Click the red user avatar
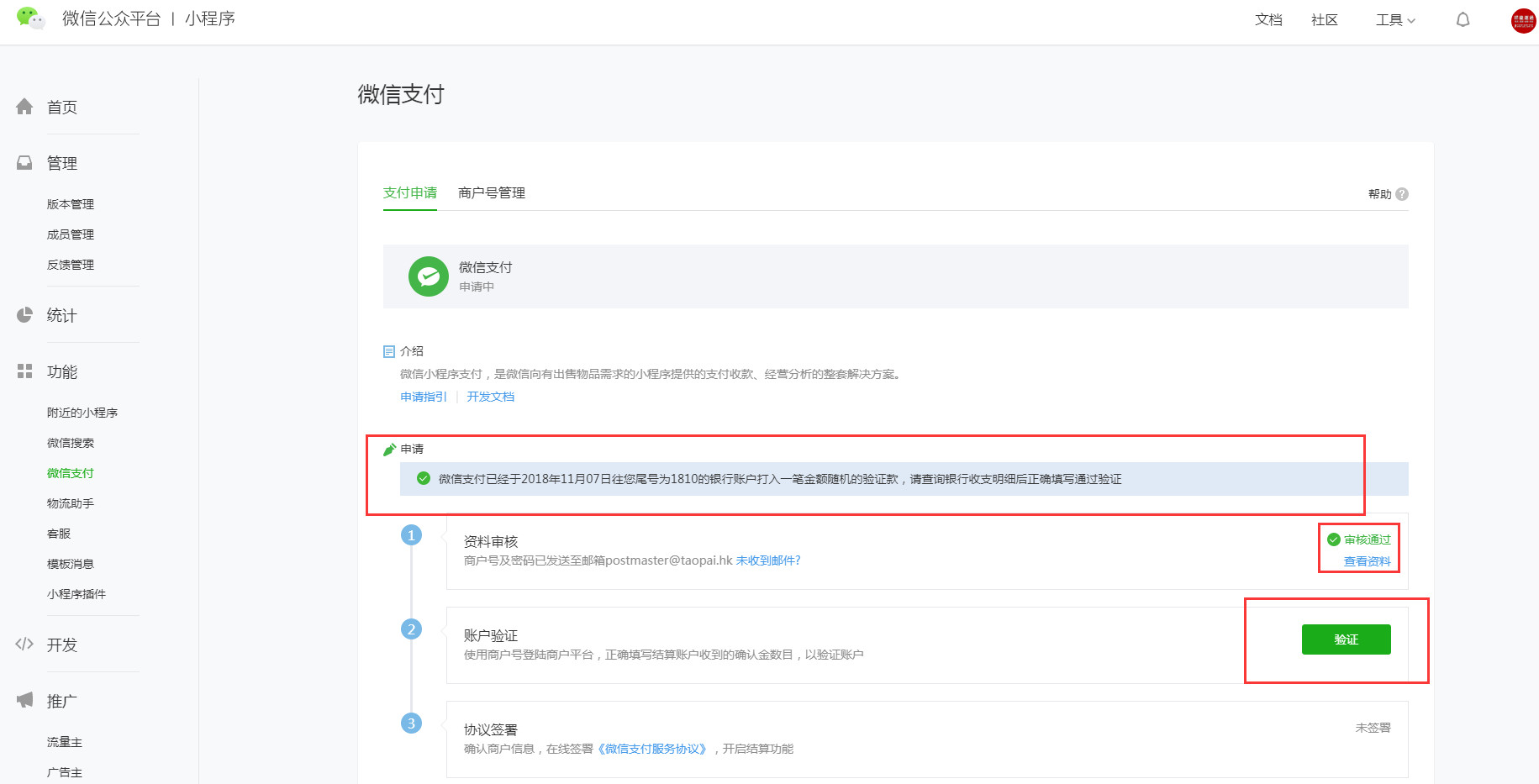1539x784 pixels. tap(1523, 21)
